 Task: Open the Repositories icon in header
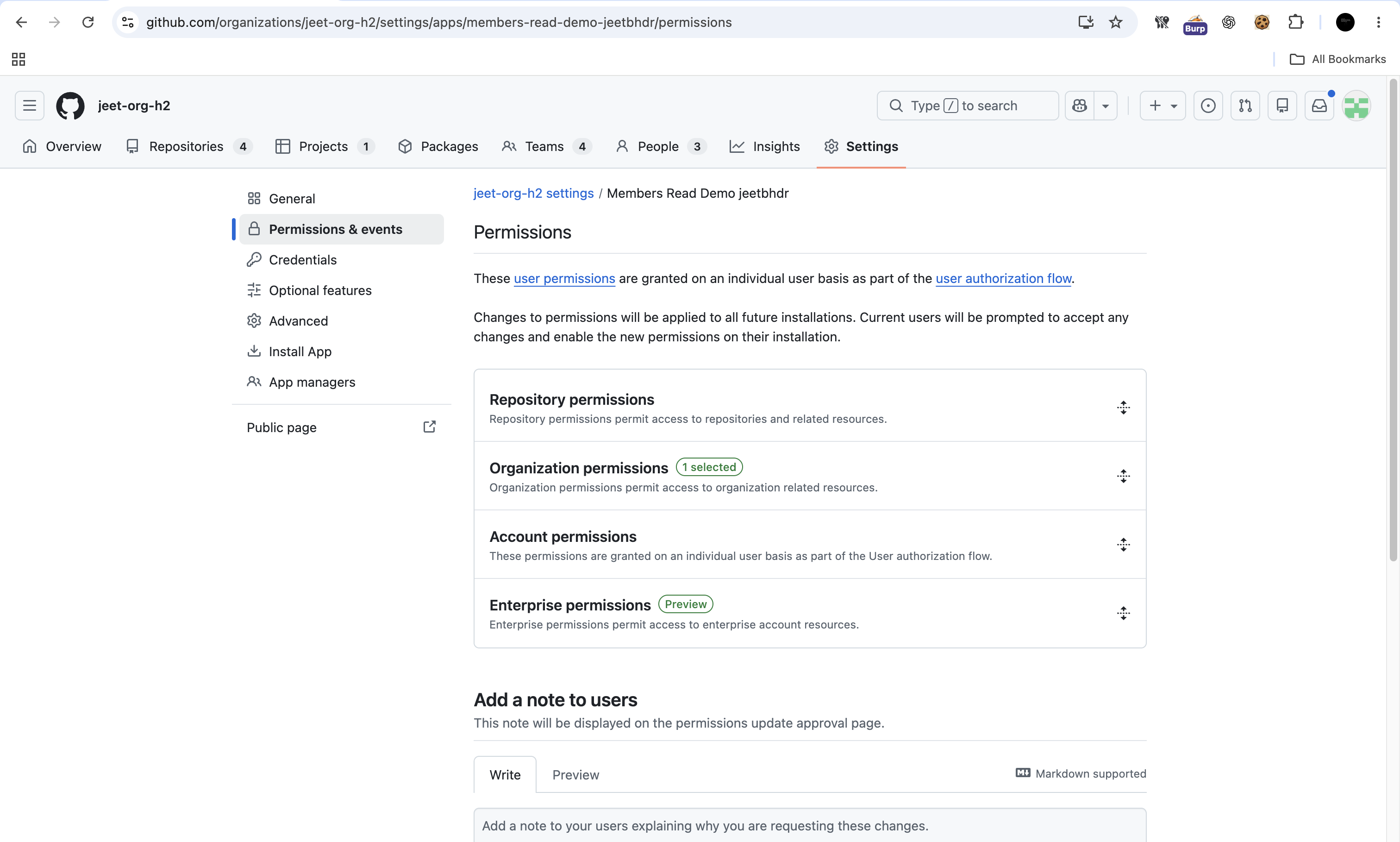1282,106
